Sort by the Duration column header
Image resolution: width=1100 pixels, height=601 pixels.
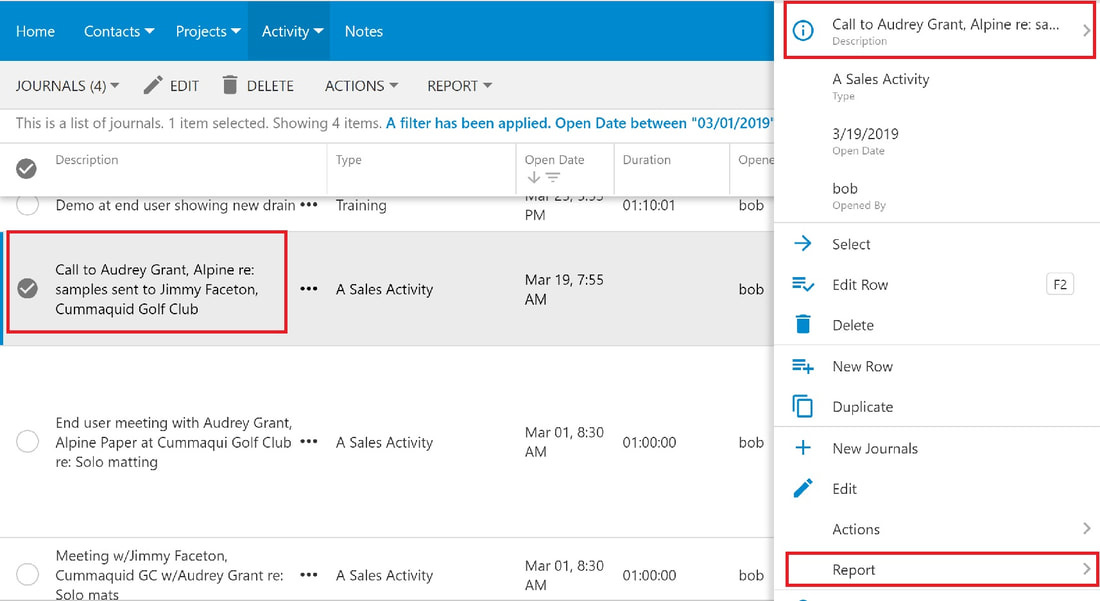point(646,160)
